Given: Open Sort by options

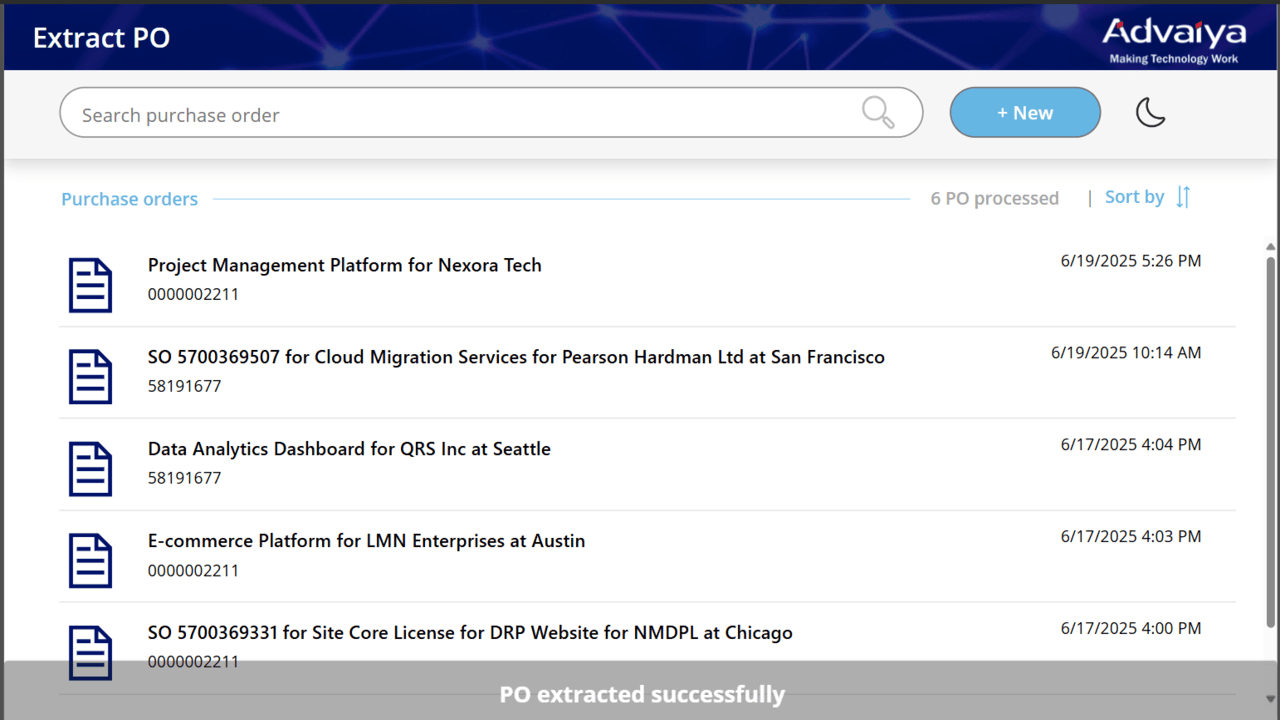Looking at the screenshot, I should point(1134,197).
